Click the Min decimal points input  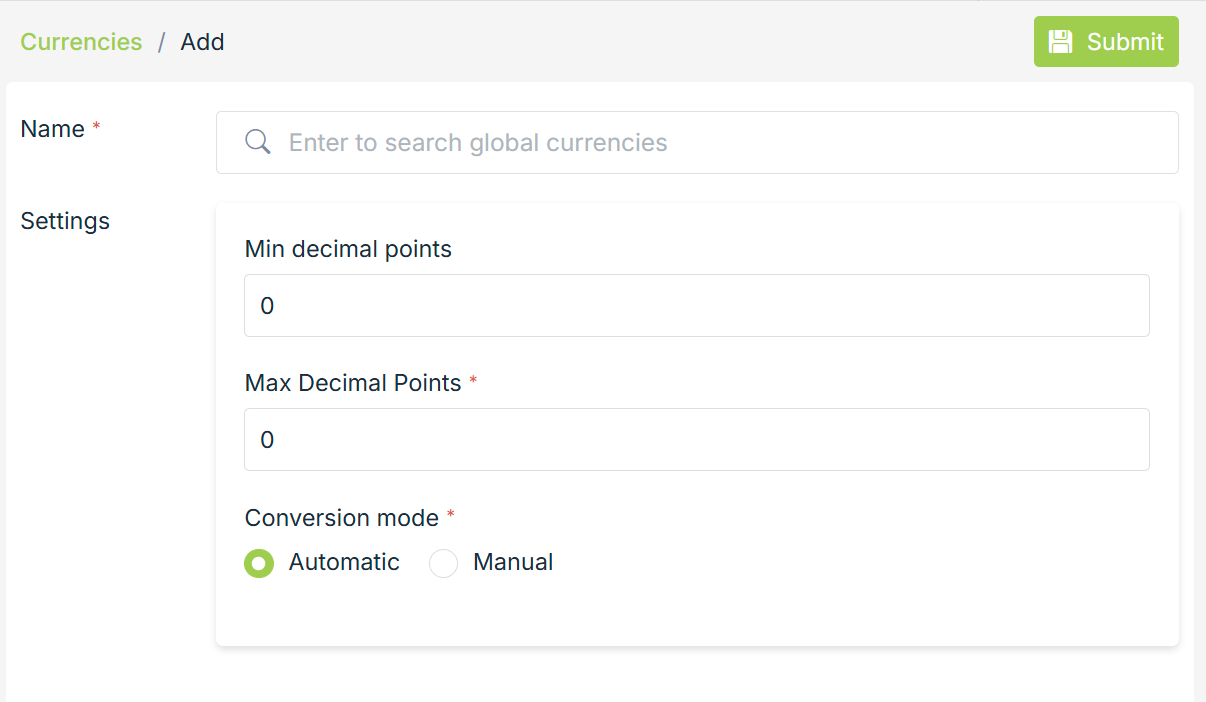[x=696, y=306]
